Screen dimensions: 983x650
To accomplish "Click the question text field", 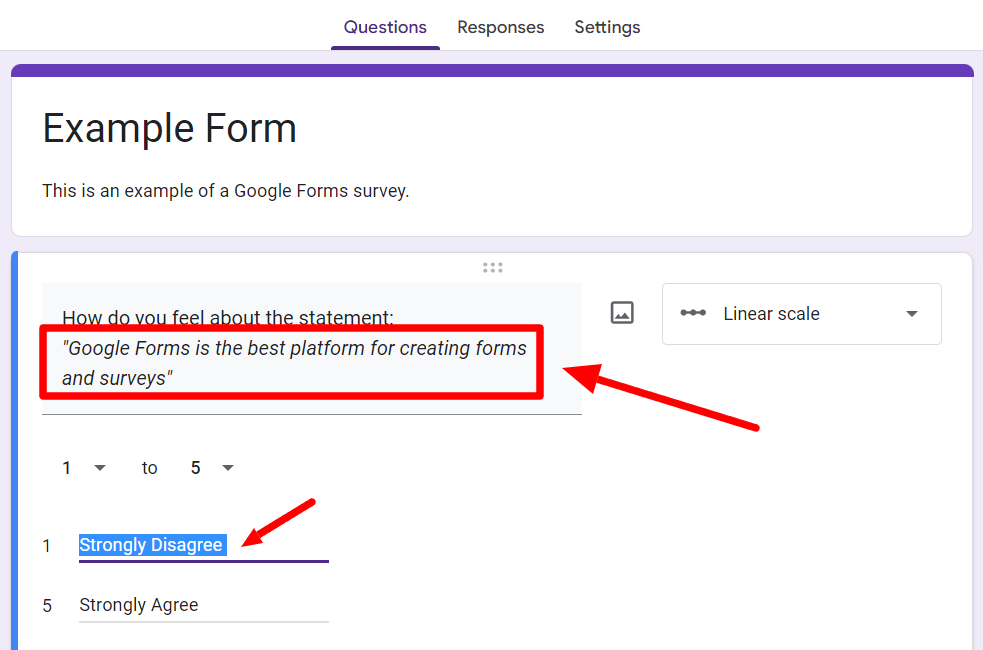I will pyautogui.click(x=312, y=349).
